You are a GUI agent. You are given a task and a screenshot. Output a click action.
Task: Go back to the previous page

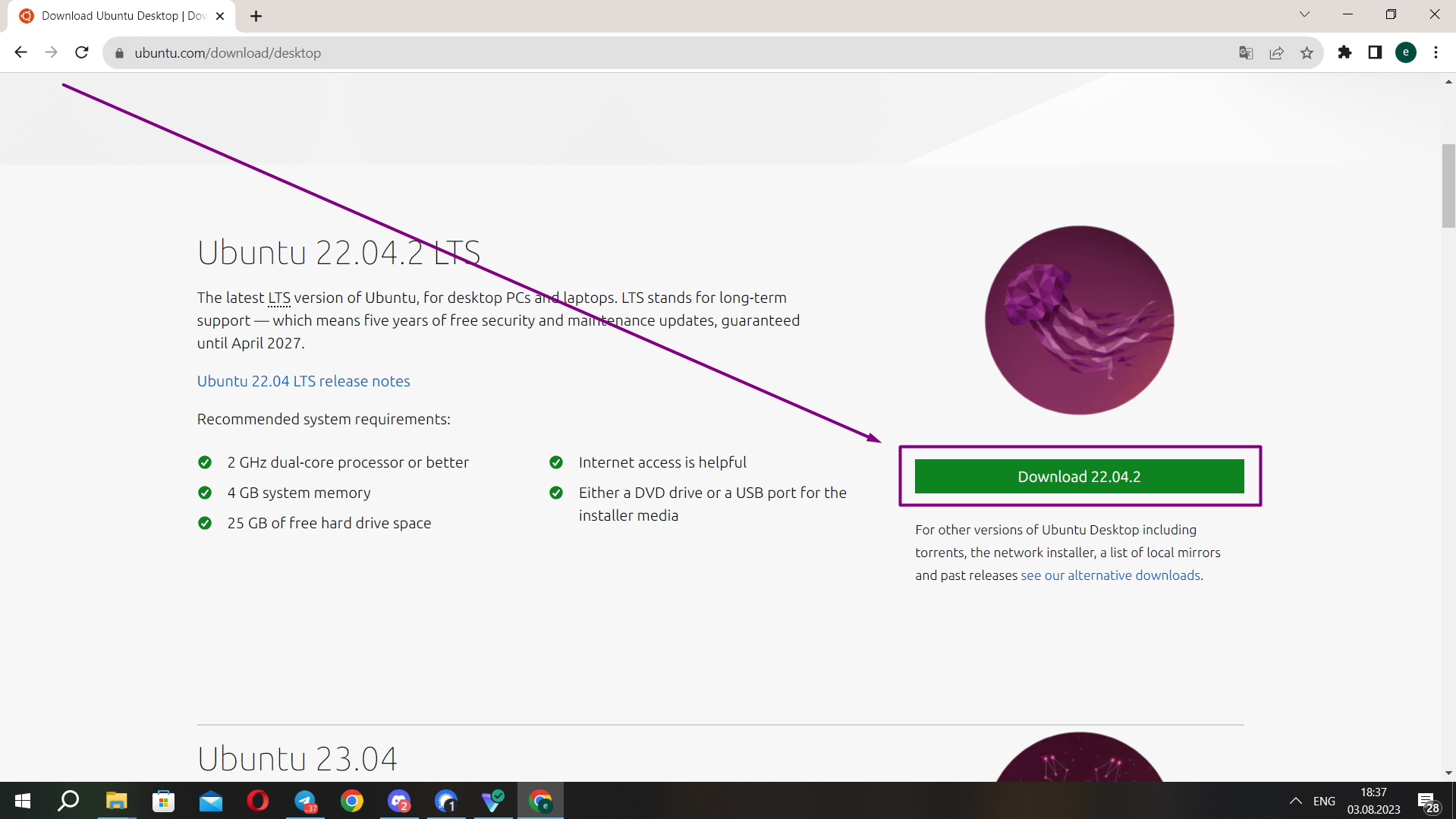pos(20,52)
